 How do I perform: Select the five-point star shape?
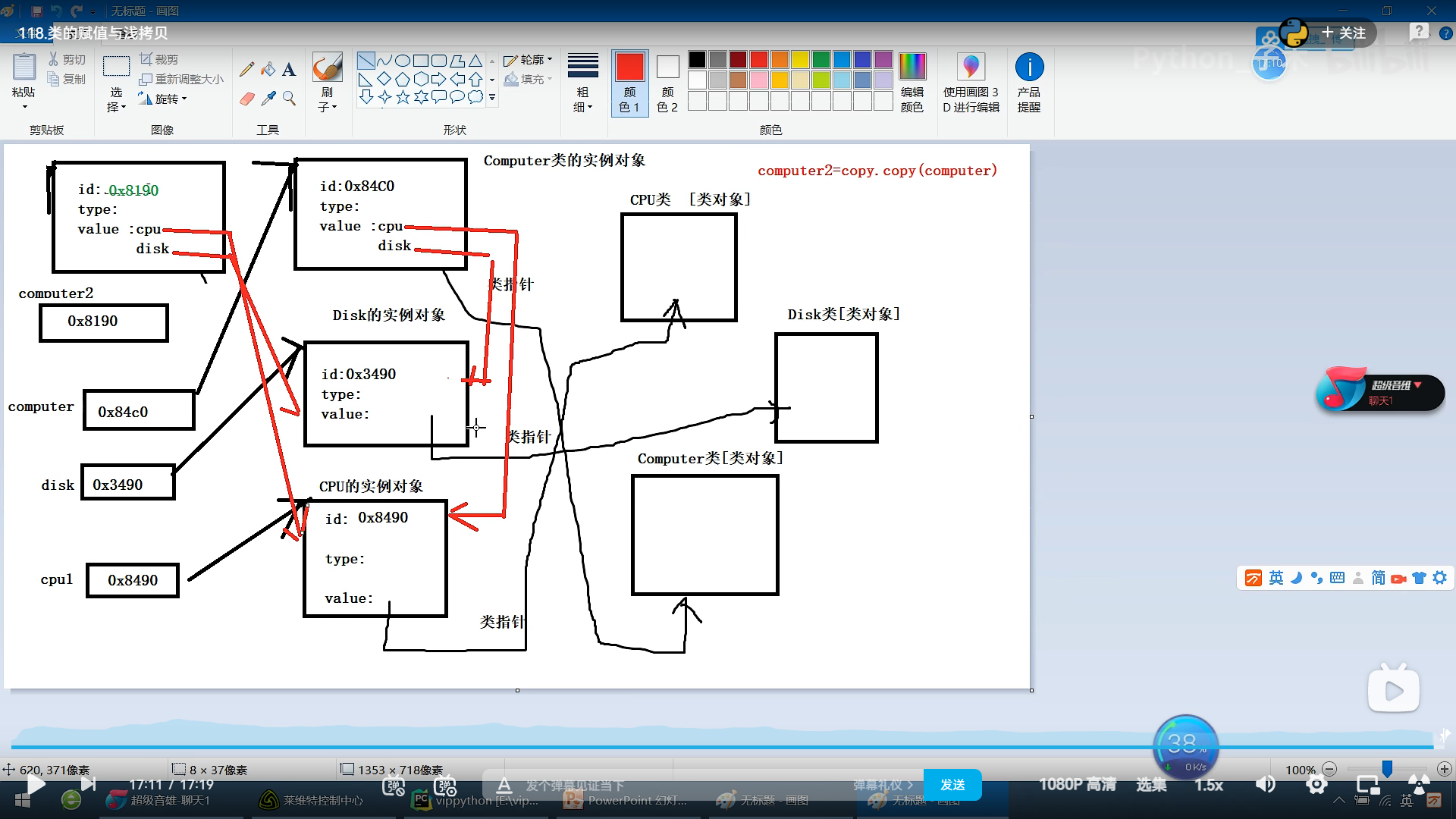[403, 97]
